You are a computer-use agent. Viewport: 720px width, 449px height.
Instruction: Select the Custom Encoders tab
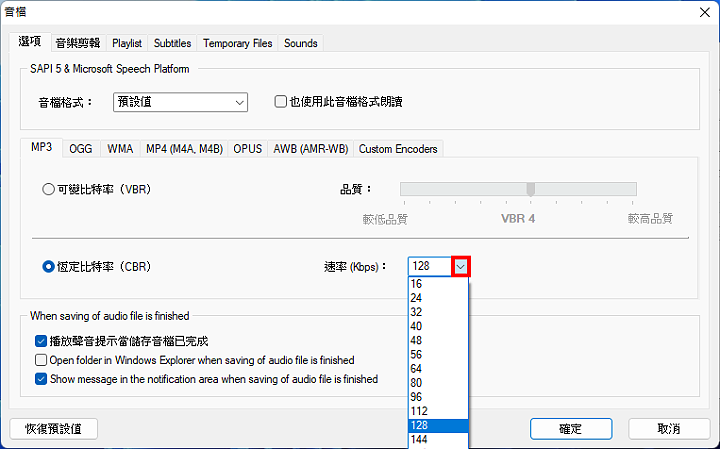point(398,149)
